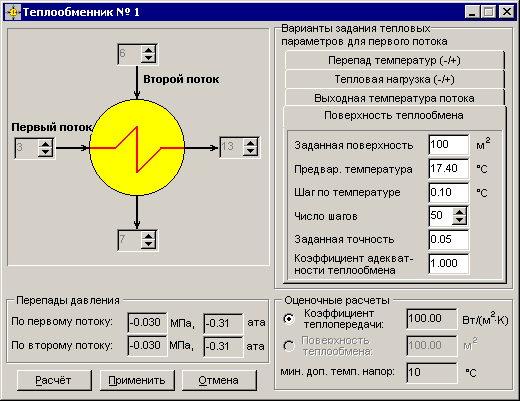
Task: Decrease the bottom outlet stream number 7
Action: click(148, 244)
